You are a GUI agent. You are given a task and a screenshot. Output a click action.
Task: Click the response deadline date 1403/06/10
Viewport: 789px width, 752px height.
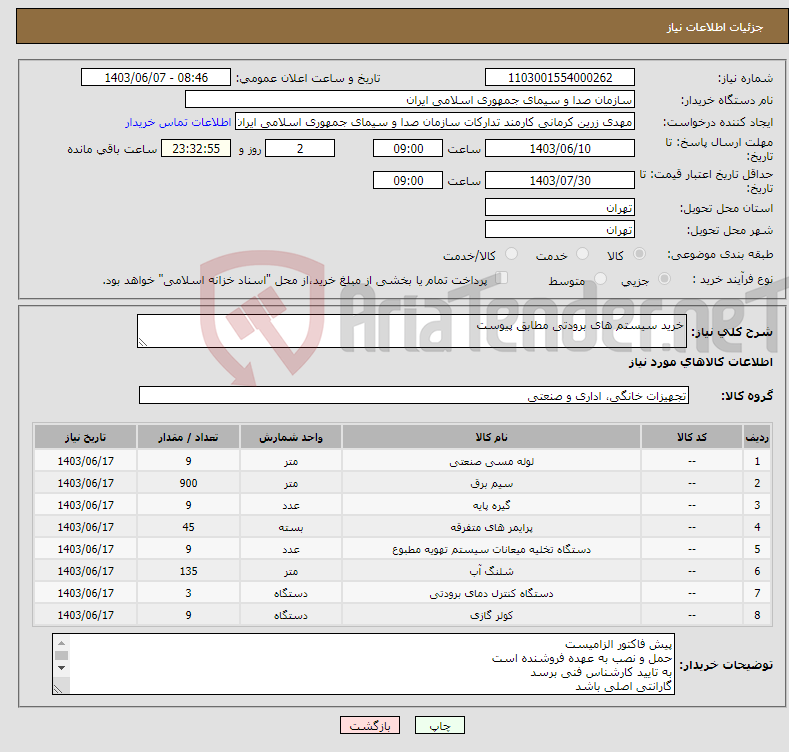coord(560,148)
